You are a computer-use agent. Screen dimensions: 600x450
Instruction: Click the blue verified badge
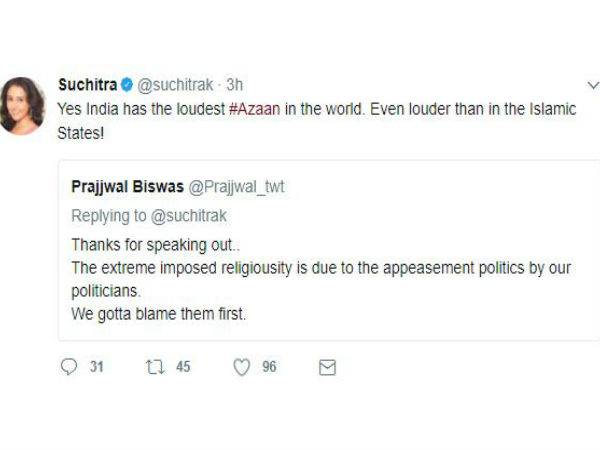(127, 85)
